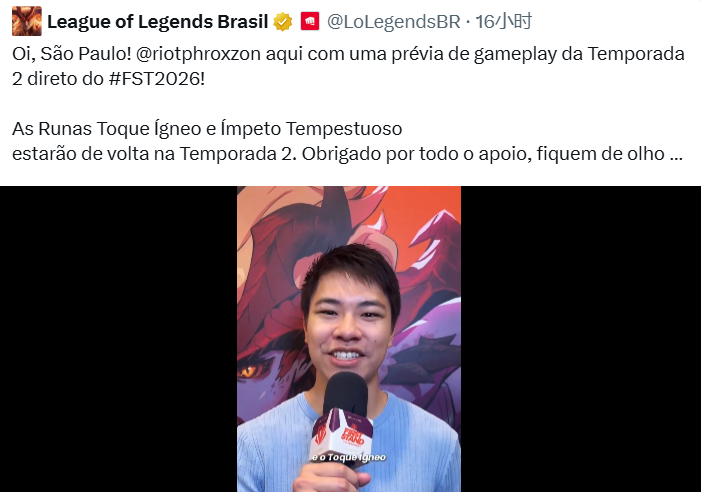Click the black letterbox area right of video
Image resolution: width=701 pixels, height=492 pixels.
tap(581, 339)
